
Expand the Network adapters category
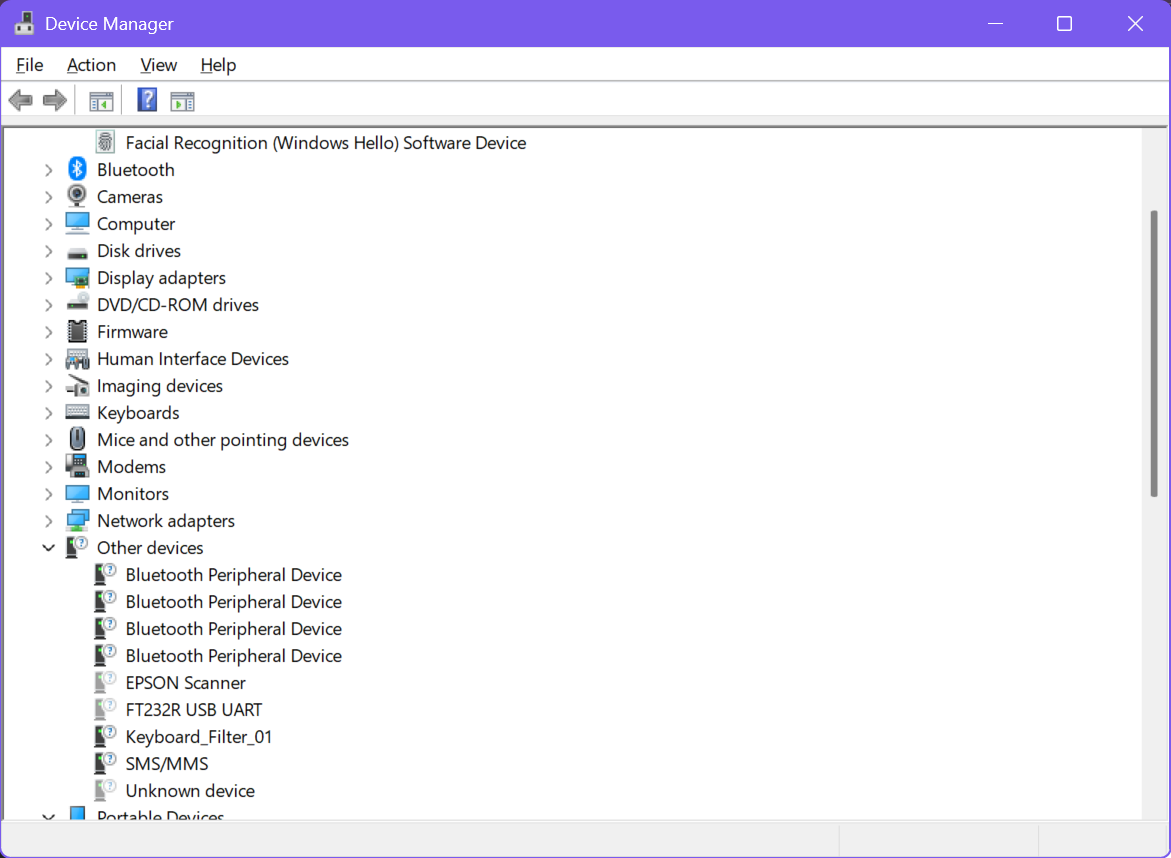49,521
